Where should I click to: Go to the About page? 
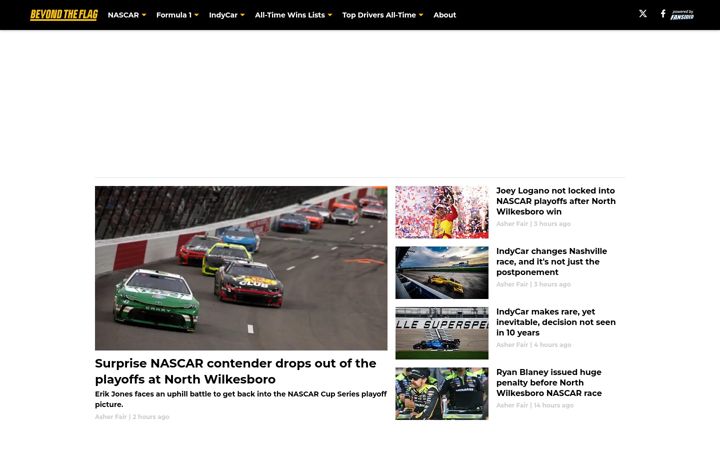click(x=444, y=15)
